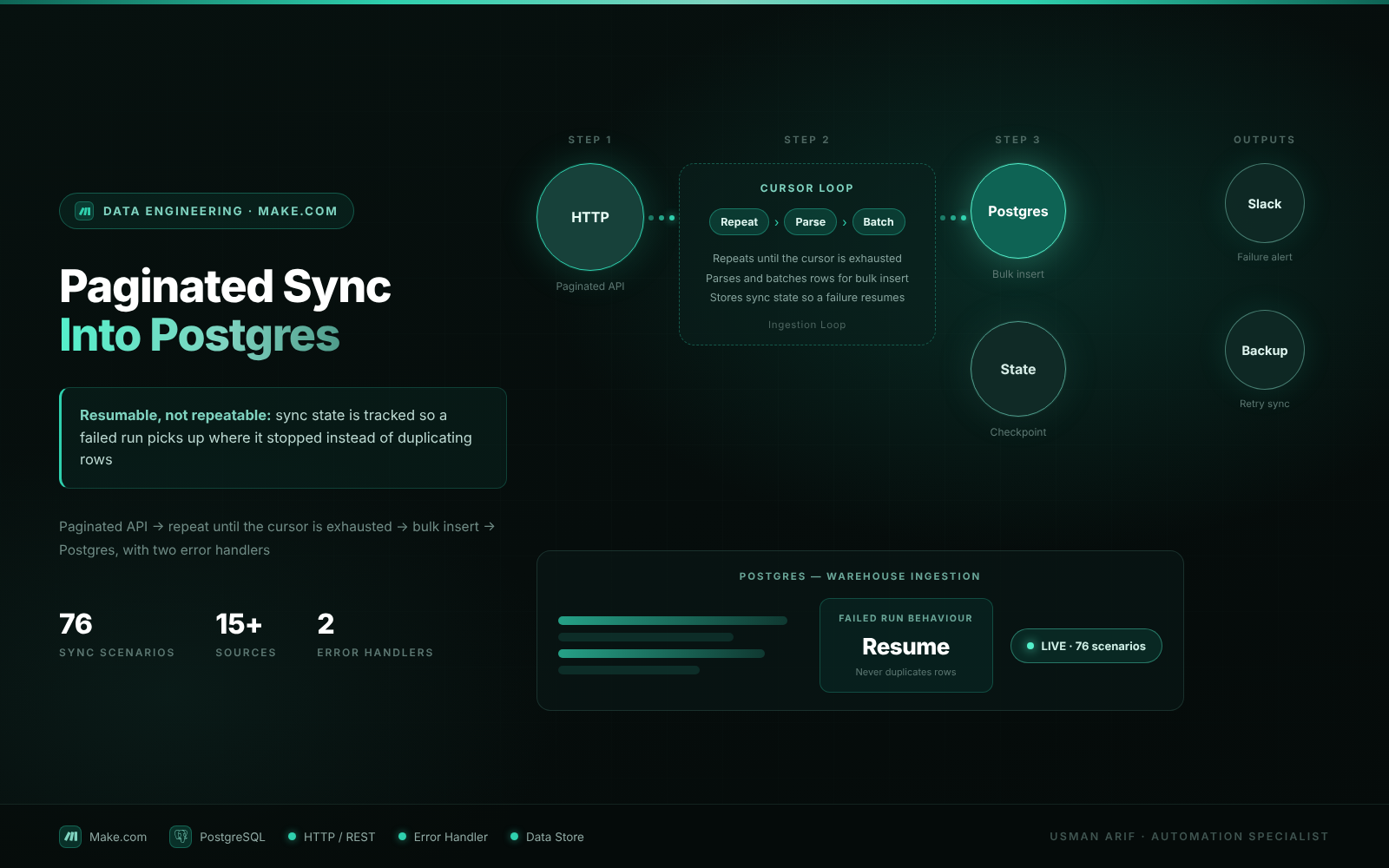
Task: Click the CURSOR LOOP heading
Action: pyautogui.click(x=807, y=188)
